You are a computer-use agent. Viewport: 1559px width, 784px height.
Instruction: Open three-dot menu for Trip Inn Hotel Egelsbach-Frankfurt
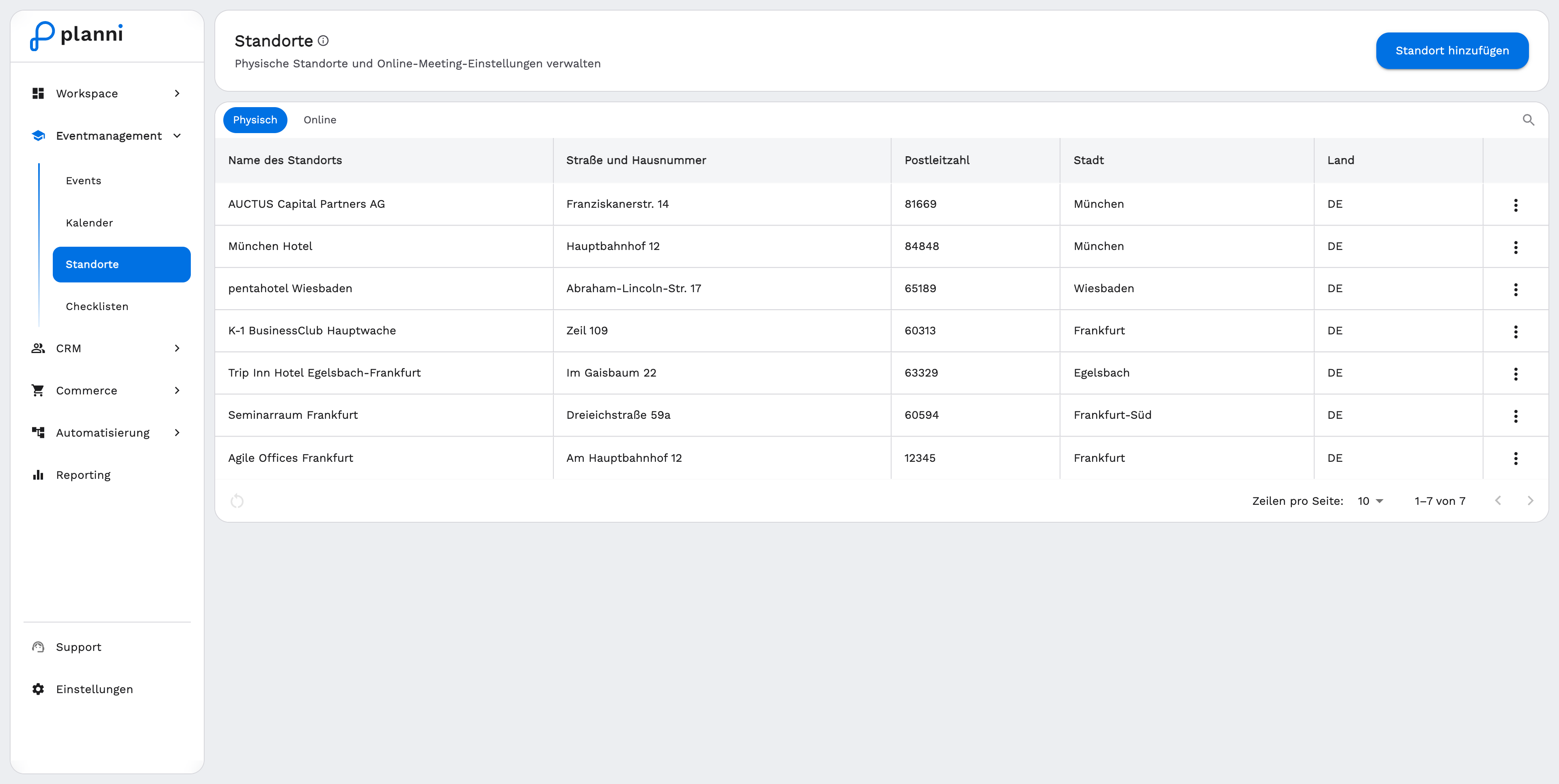1516,374
